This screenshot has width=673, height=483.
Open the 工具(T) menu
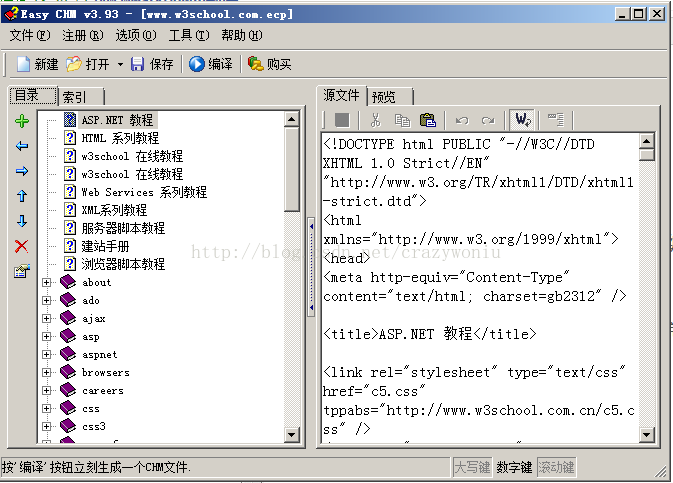[189, 35]
